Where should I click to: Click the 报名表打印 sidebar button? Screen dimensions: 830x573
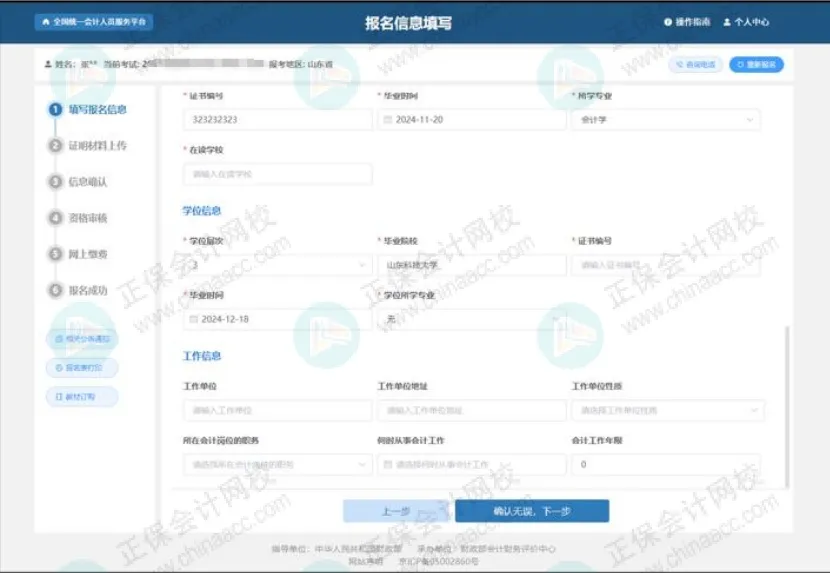click(x=82, y=368)
